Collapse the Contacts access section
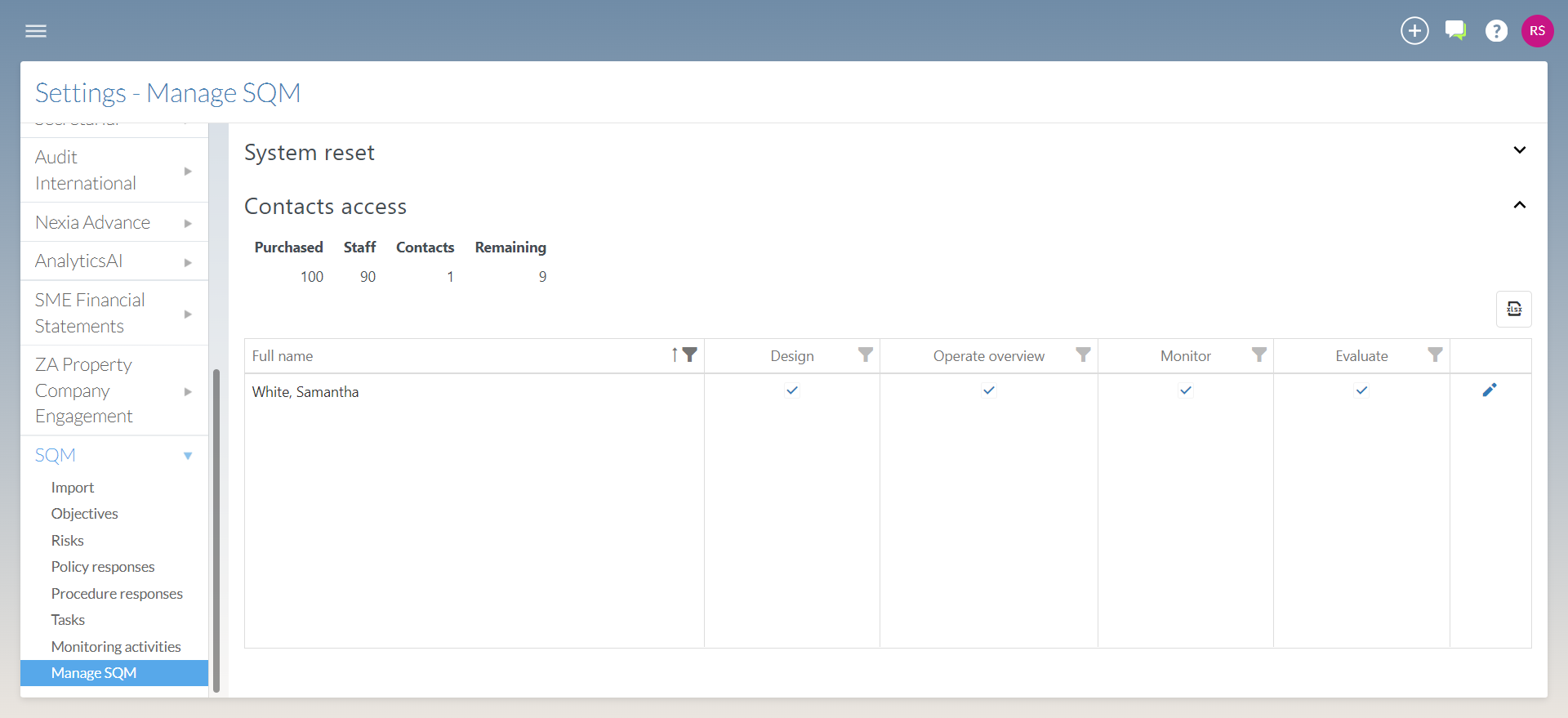Screen dimensions: 1568x718 (1519, 205)
